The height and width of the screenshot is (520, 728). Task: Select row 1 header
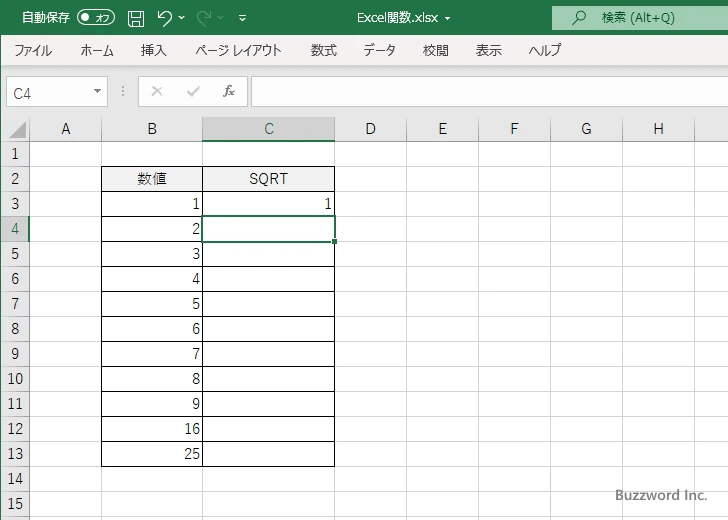click(15, 154)
